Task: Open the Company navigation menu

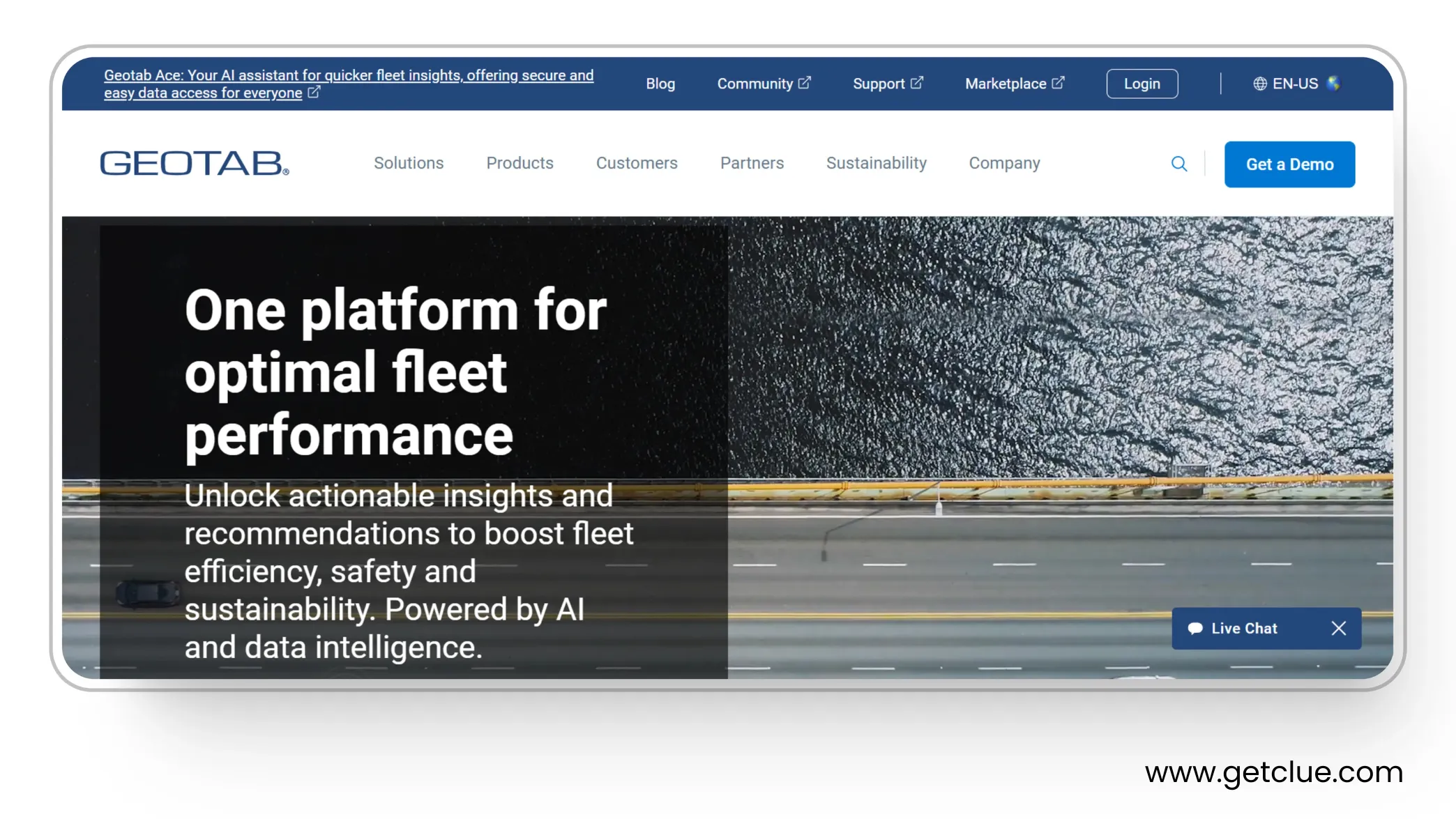Action: [x=1004, y=163]
